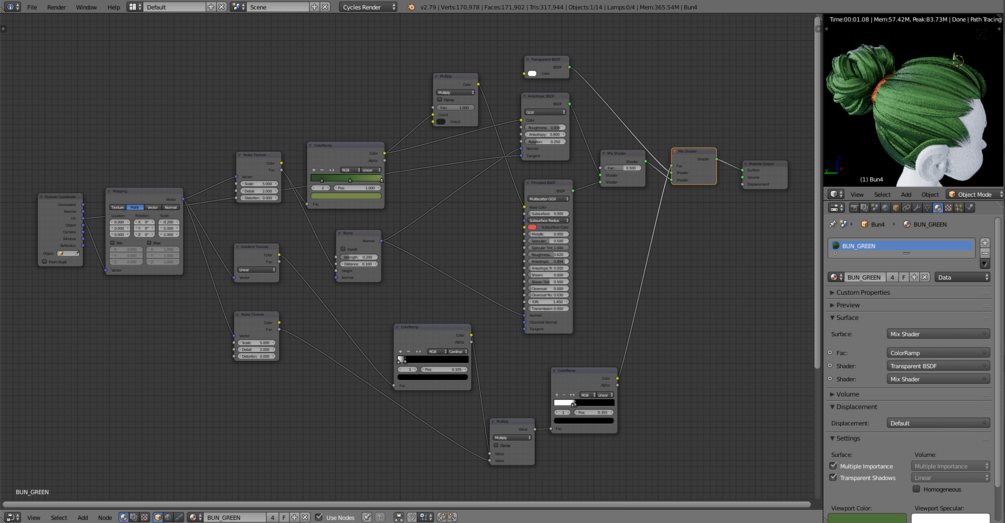Remove material slot with minus button

985,253
